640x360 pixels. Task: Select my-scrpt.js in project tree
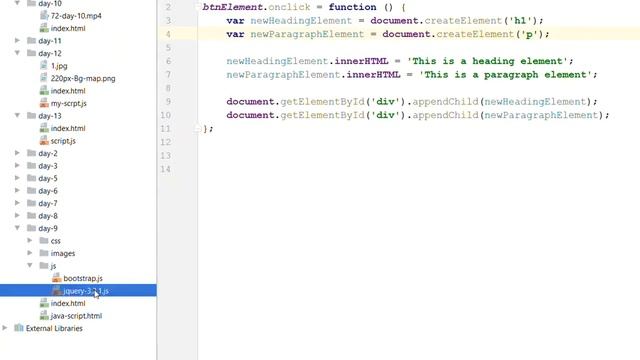coord(69,103)
